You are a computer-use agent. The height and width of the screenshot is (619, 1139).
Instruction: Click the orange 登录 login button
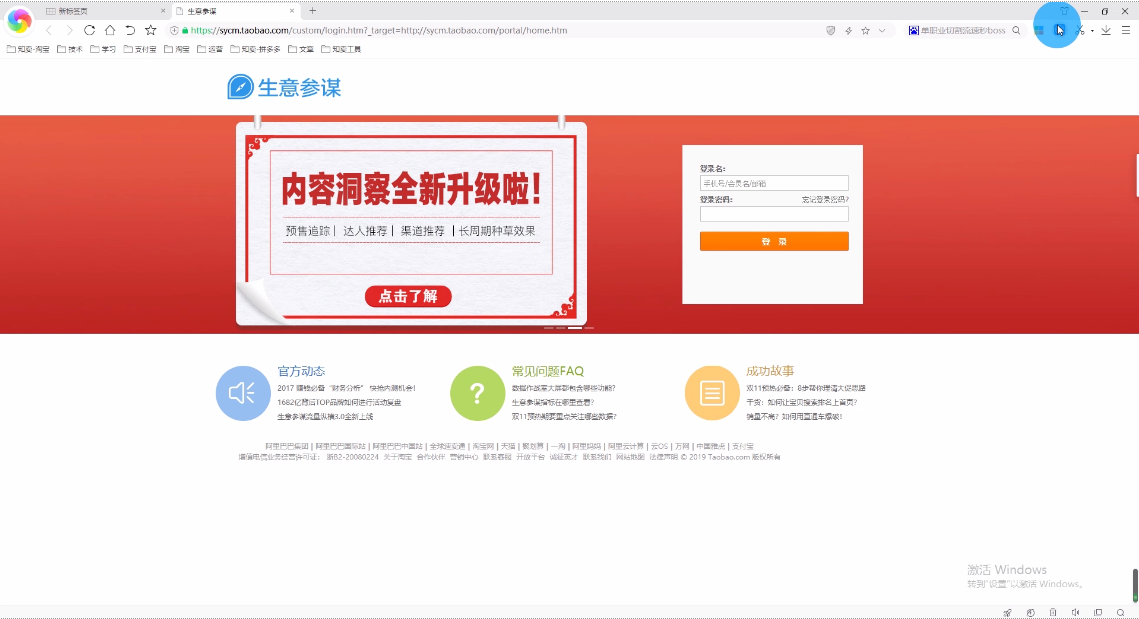click(x=774, y=241)
